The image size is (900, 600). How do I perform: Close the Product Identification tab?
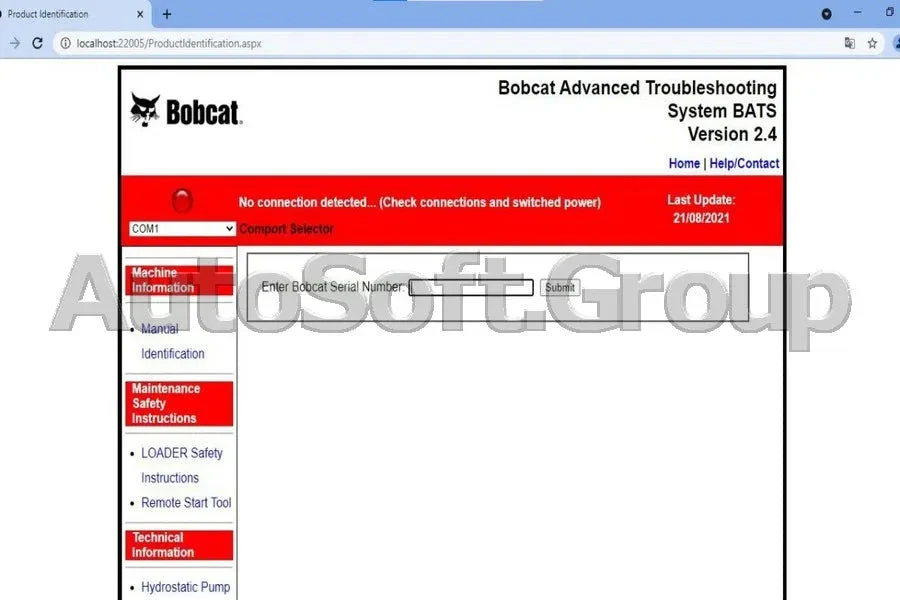pos(140,14)
